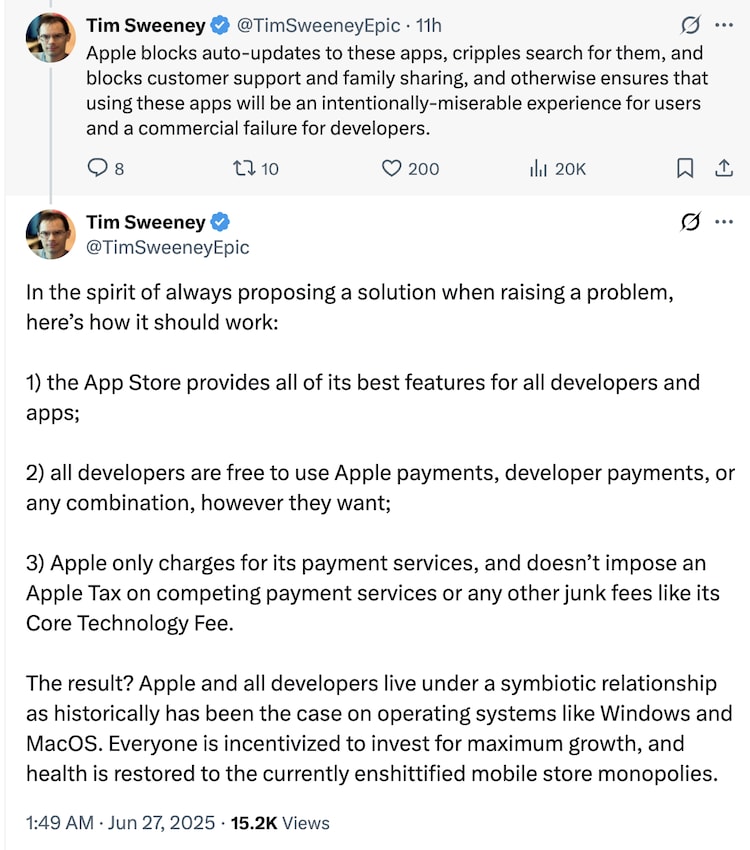Like the top tweet with 200 likes
The height and width of the screenshot is (850, 750).
pyautogui.click(x=392, y=169)
